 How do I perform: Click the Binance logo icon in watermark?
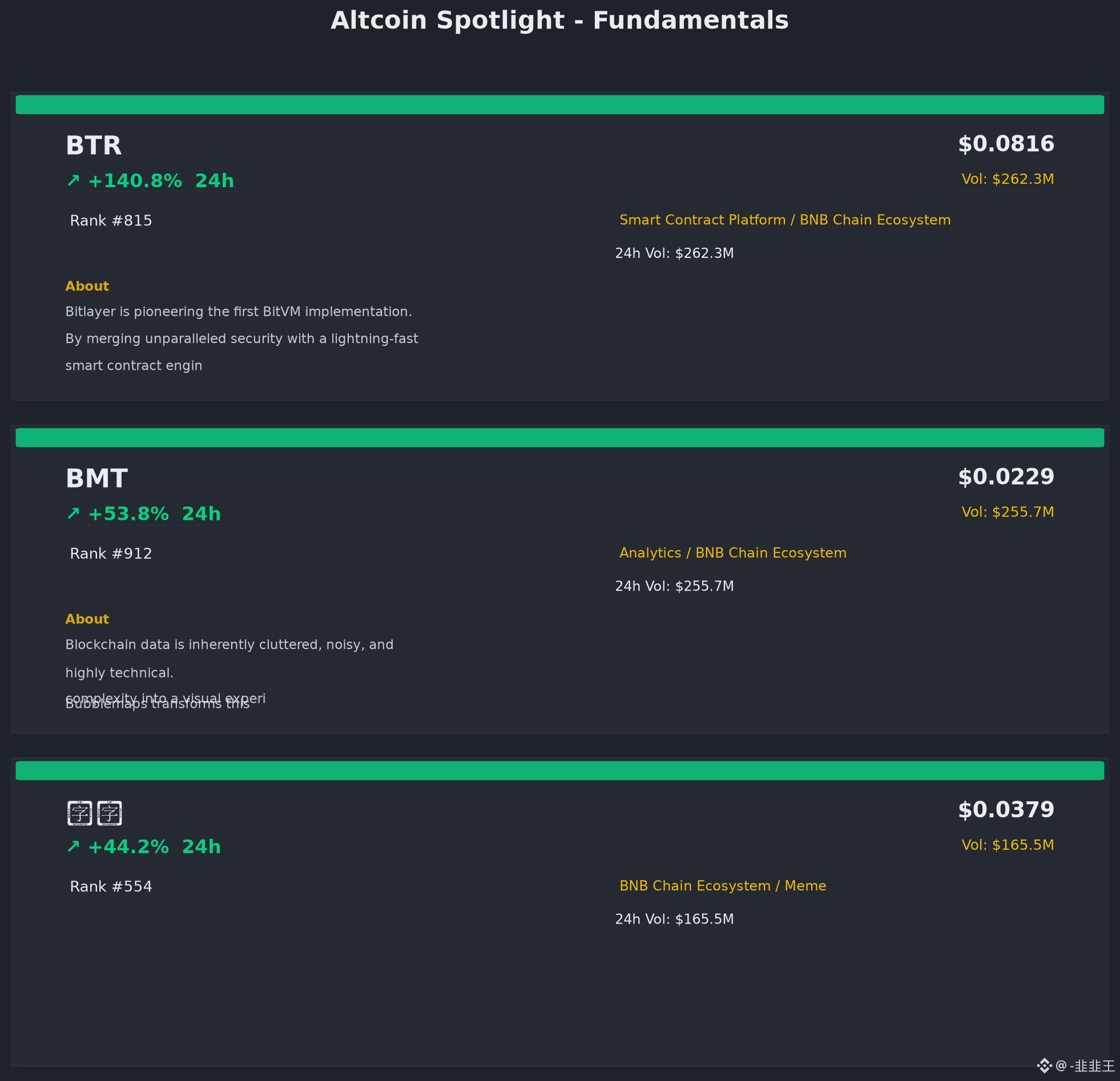(x=1044, y=1066)
